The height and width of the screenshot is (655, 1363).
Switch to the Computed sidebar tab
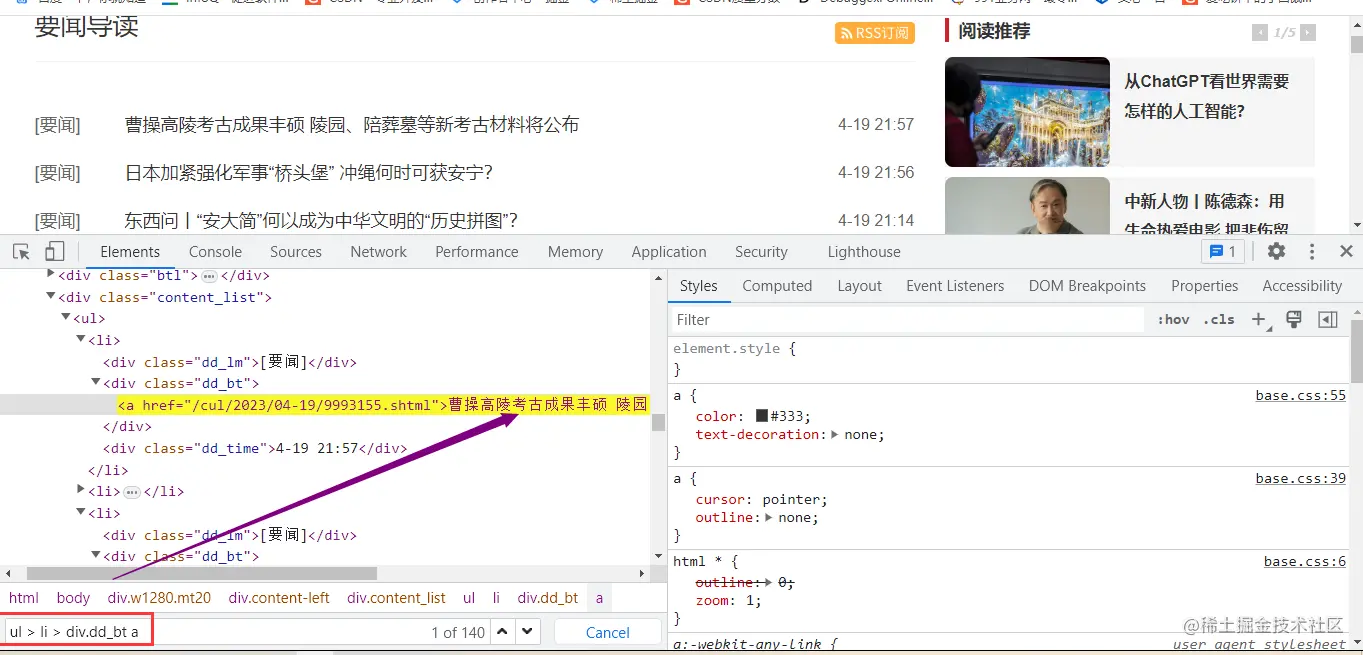777,286
